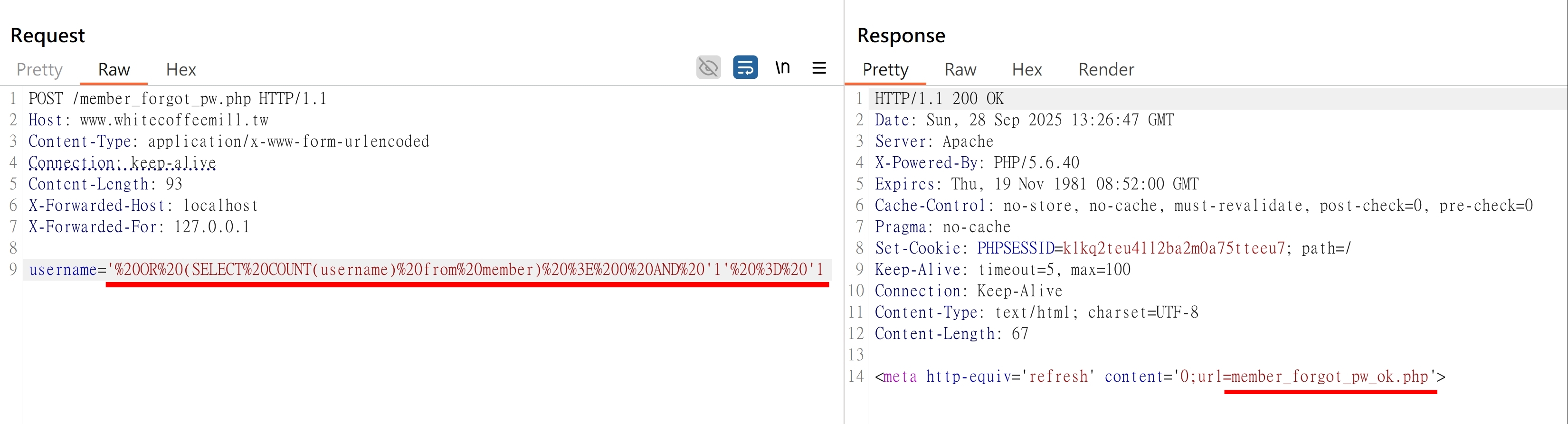Toggle the hide non-printable characters eye icon
The image size is (1568, 424).
(x=709, y=67)
